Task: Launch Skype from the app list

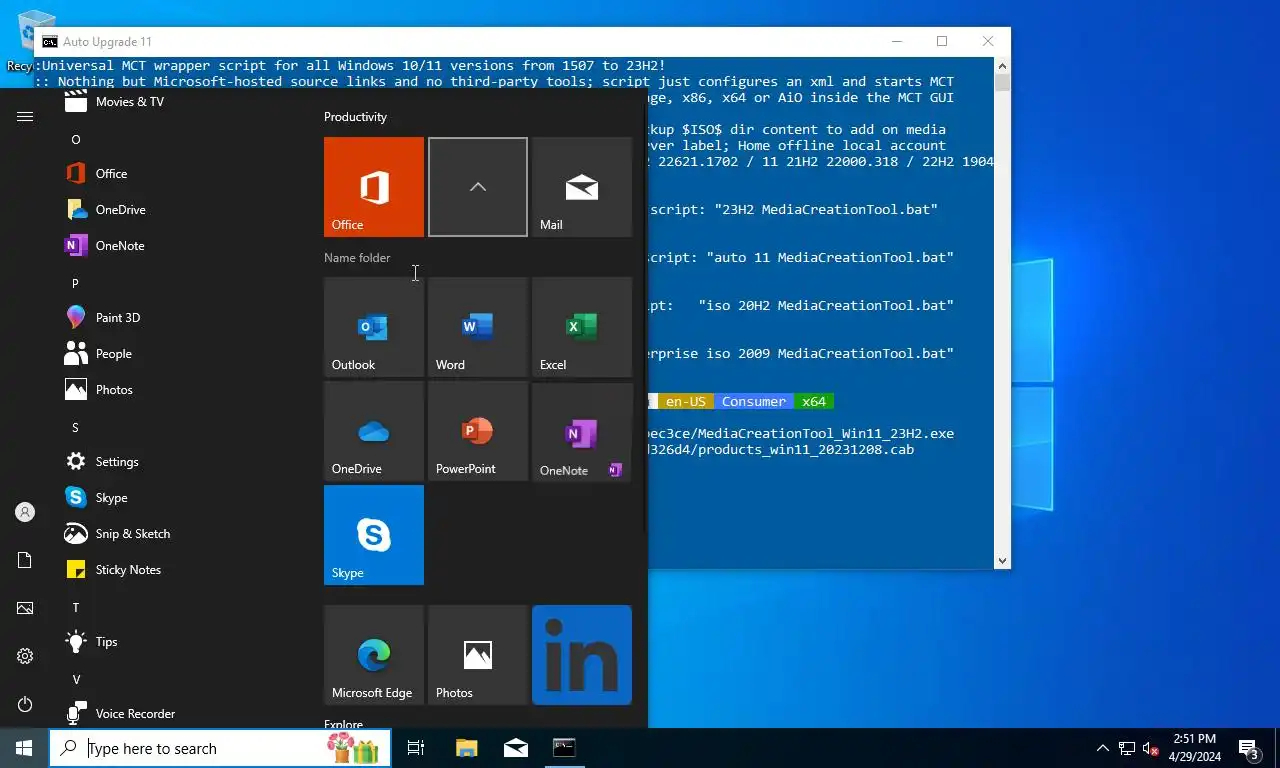Action: pyautogui.click(x=182, y=498)
